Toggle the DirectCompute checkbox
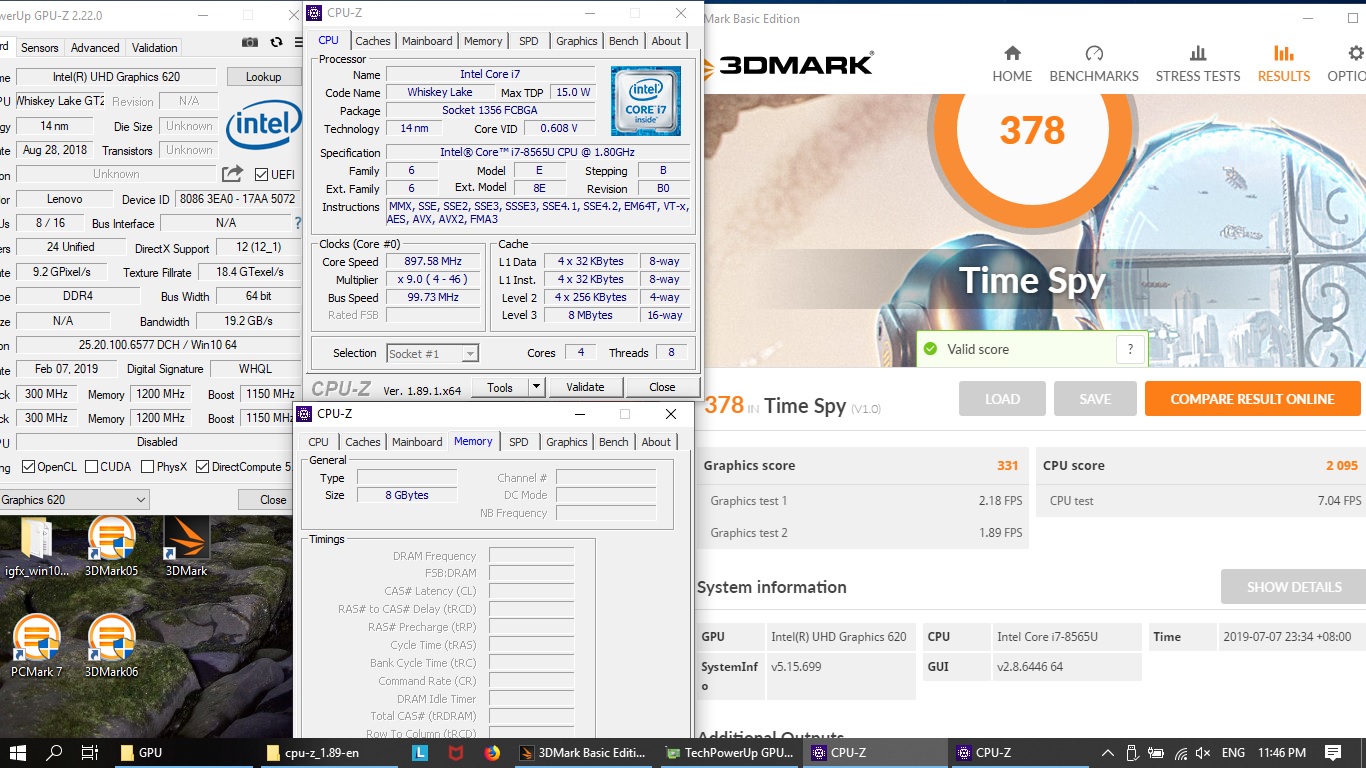The image size is (1366, 768). (x=203, y=467)
